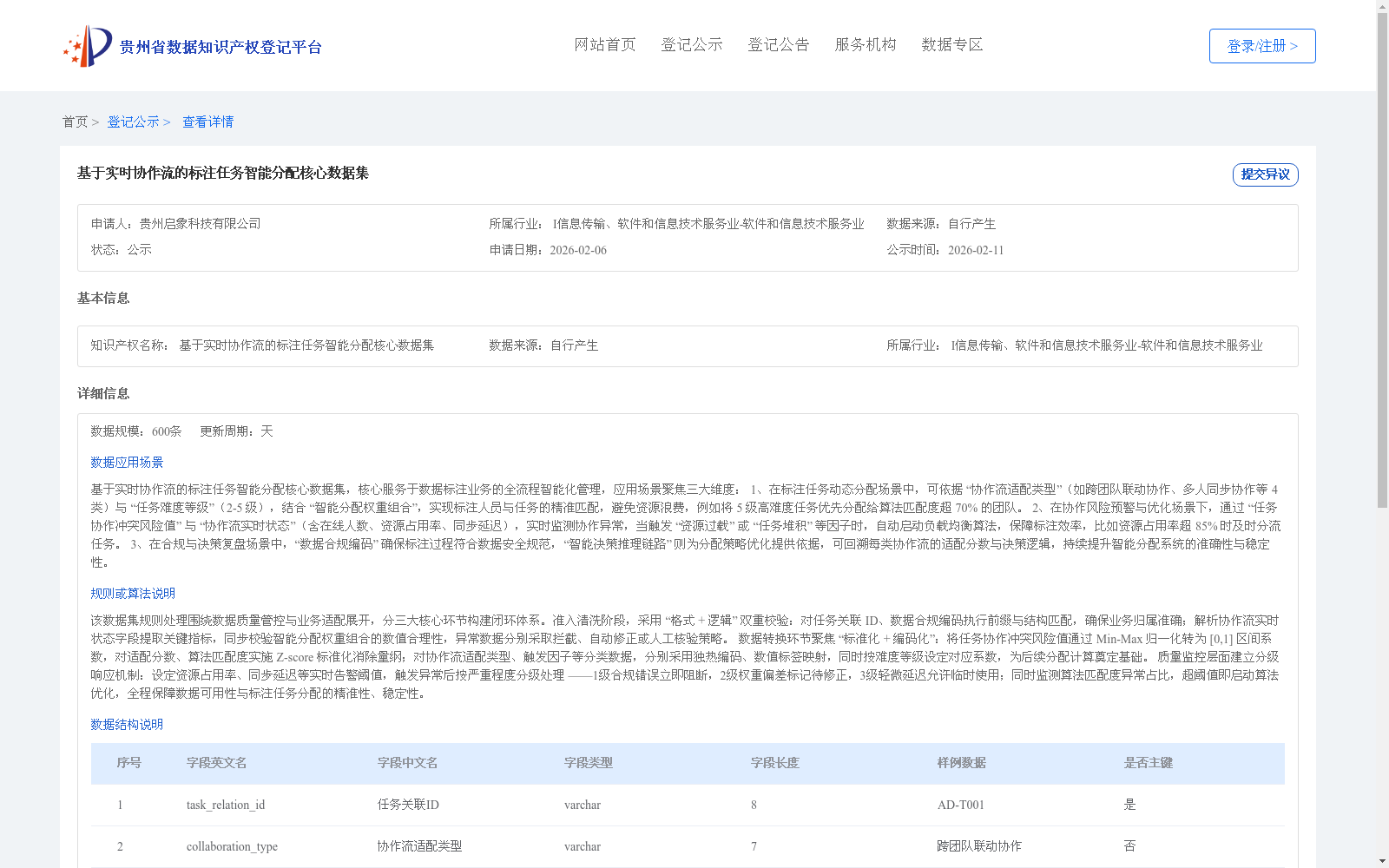The height and width of the screenshot is (868, 1389).
Task: Select applicant text 贵州启象科技有限公司
Action: [200, 223]
